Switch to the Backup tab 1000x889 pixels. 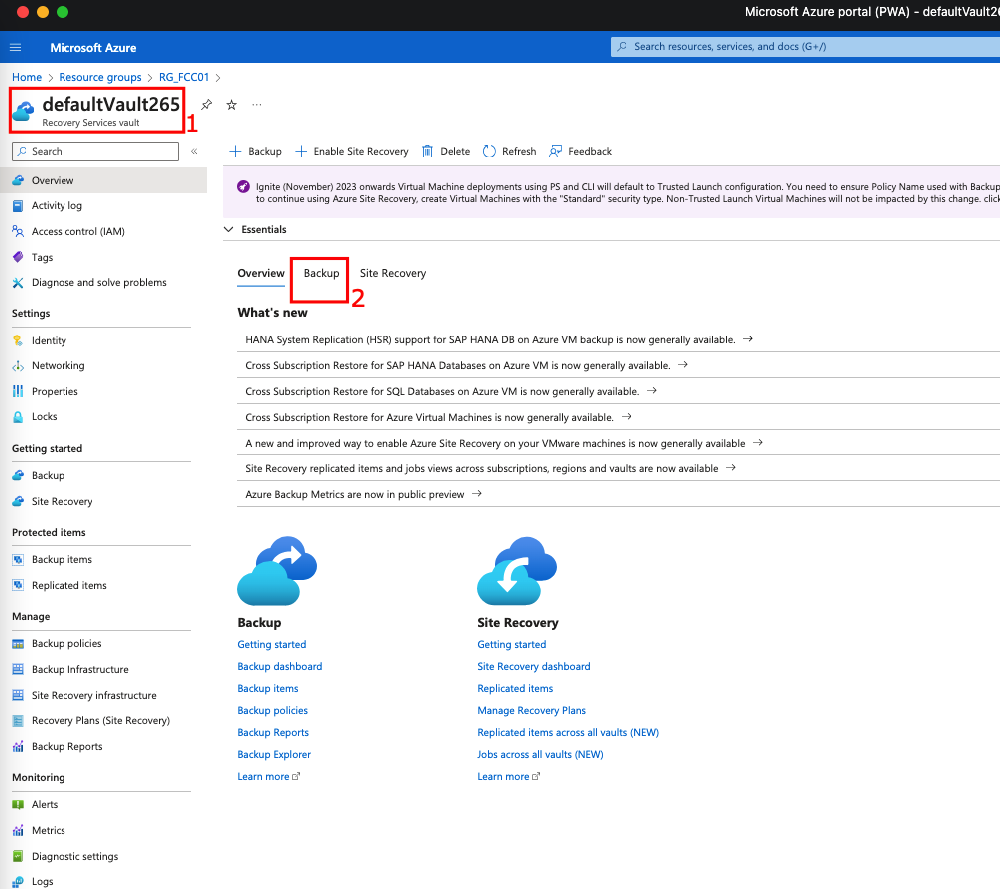pos(321,274)
